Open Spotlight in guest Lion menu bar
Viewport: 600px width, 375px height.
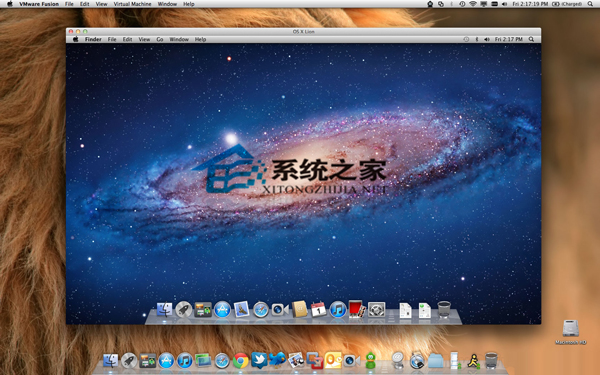coord(531,39)
